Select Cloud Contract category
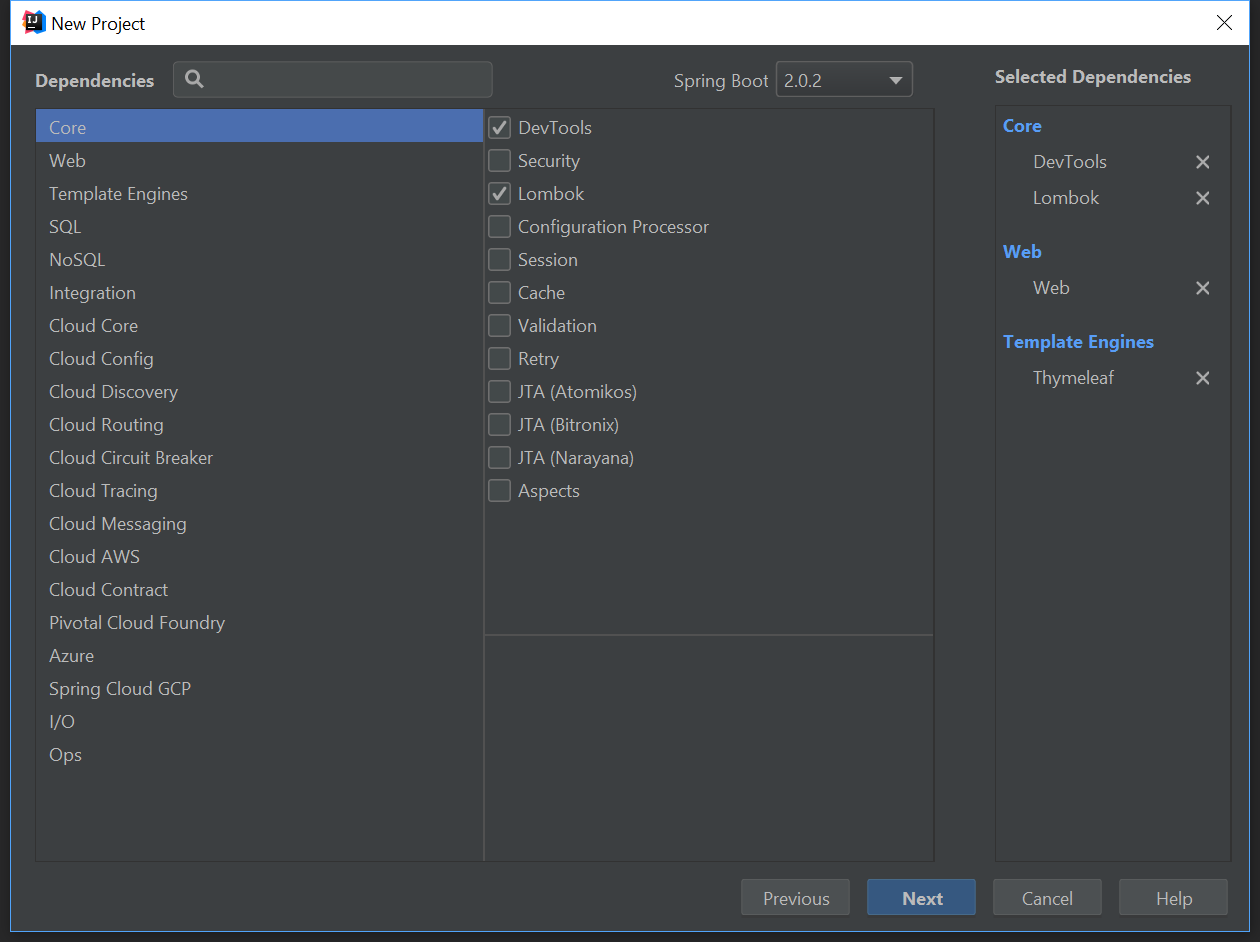Viewport: 1260px width, 942px height. pos(259,590)
